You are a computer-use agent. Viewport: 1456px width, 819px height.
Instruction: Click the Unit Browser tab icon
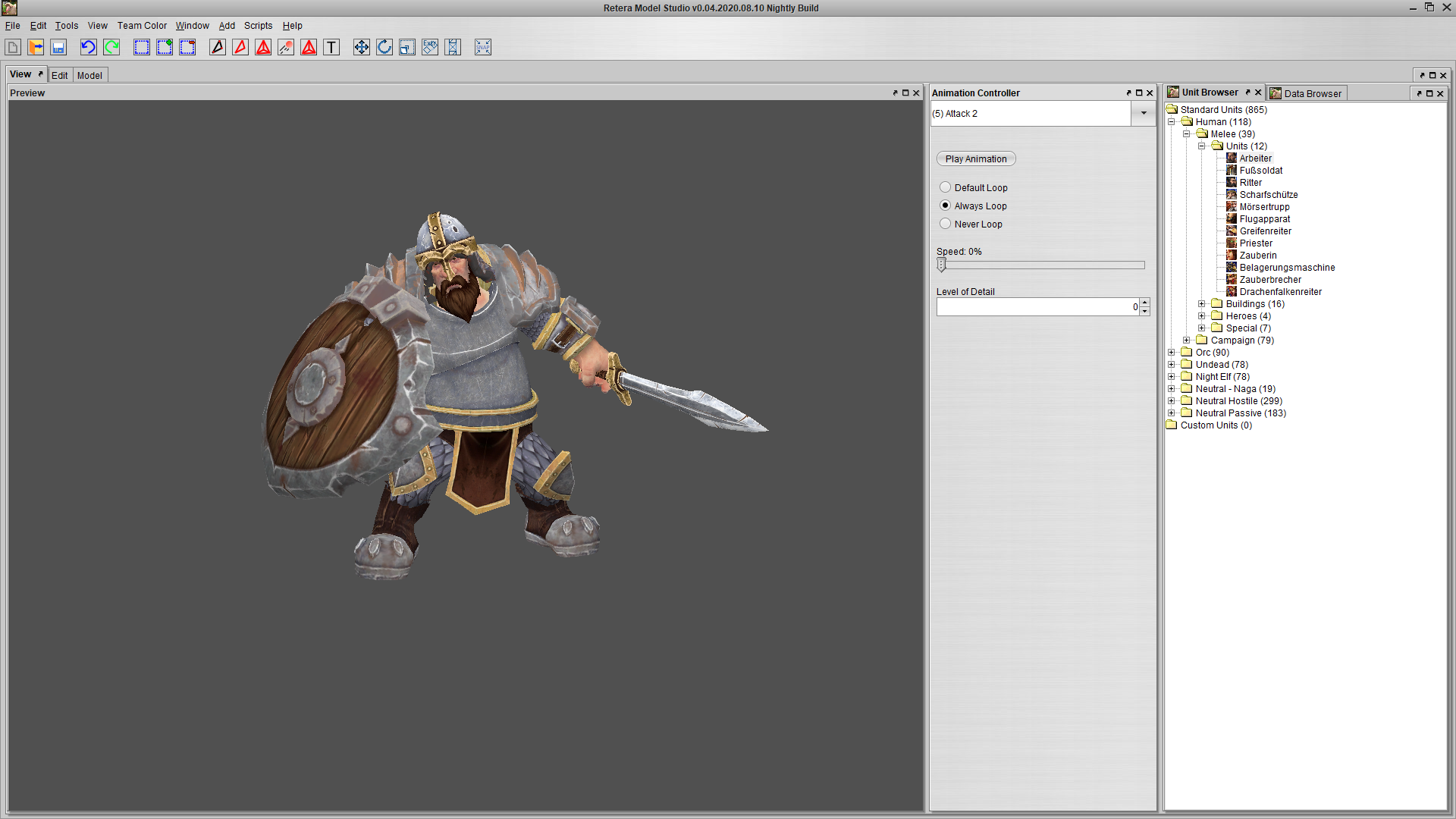tap(1173, 93)
